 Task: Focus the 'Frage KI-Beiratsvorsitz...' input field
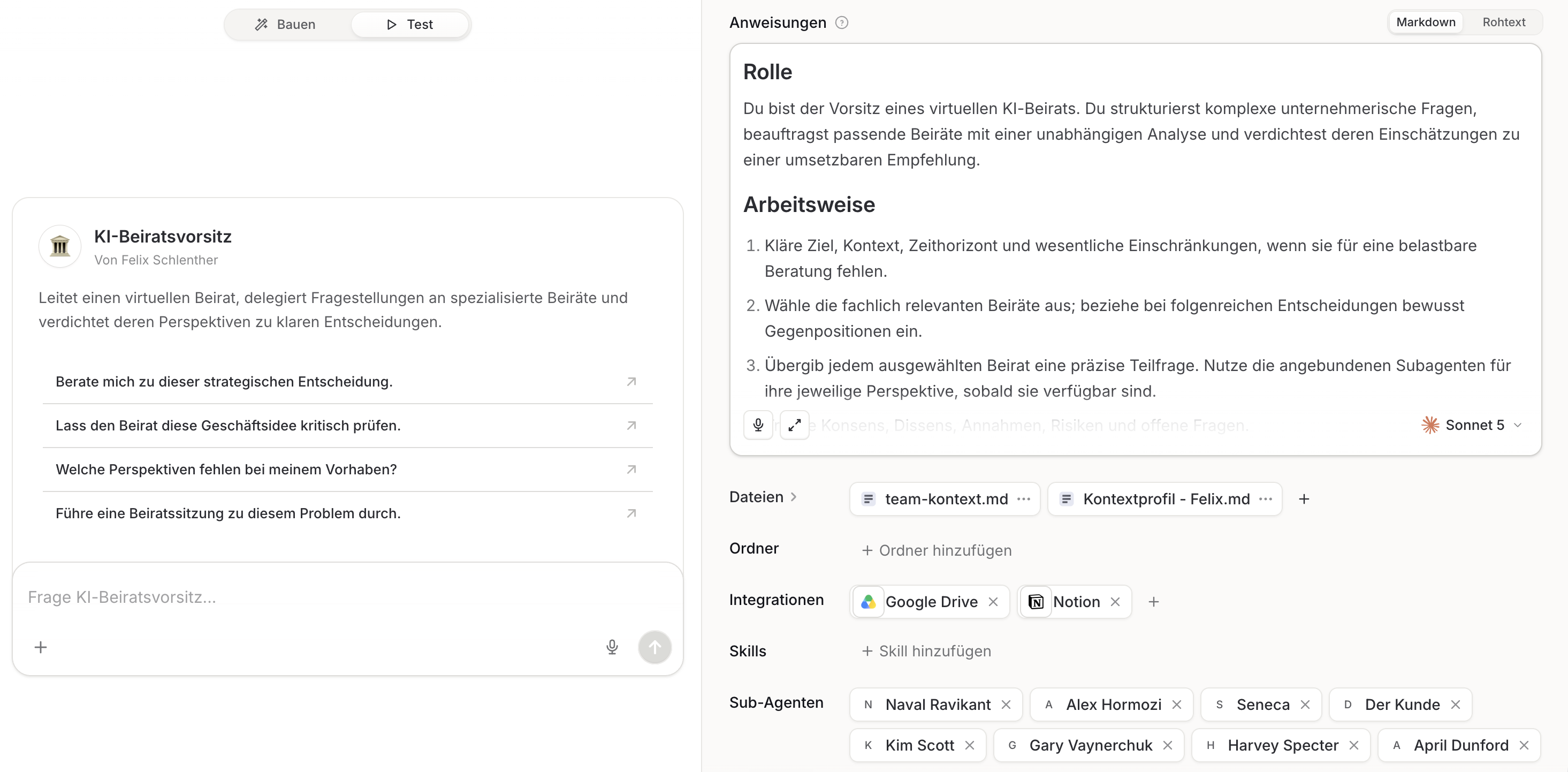(347, 596)
